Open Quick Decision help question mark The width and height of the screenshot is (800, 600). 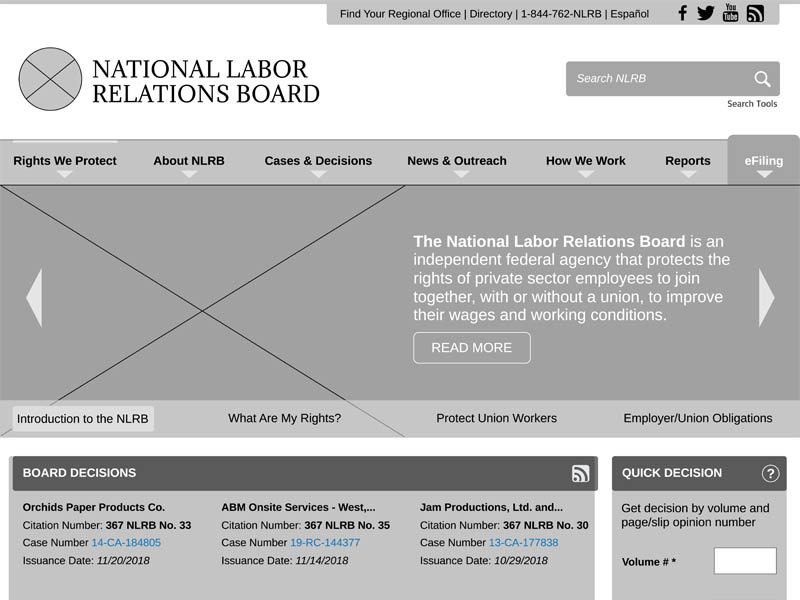770,474
